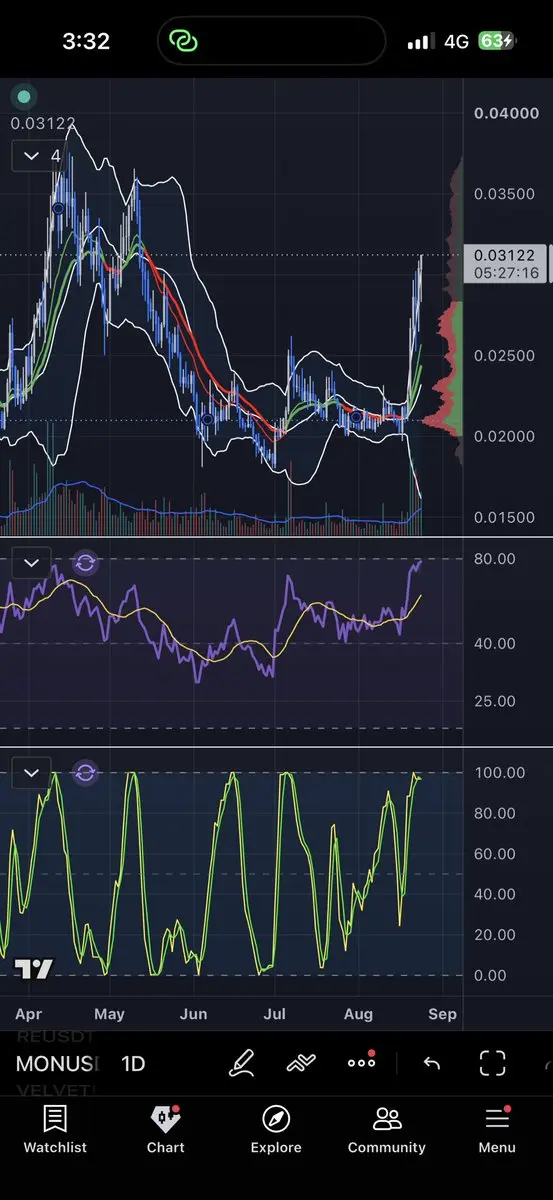
Task: Tap the Aug label on time axis
Action: pos(358,1014)
